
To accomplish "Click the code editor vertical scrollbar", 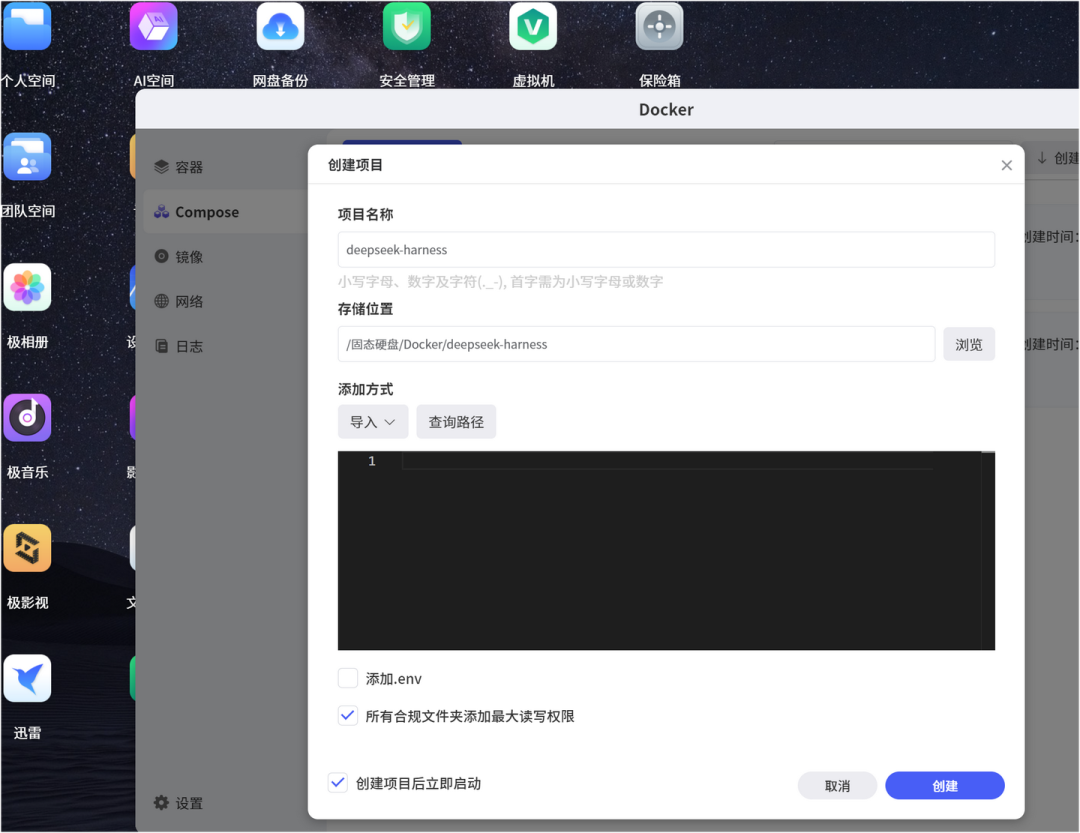I will coord(988,551).
